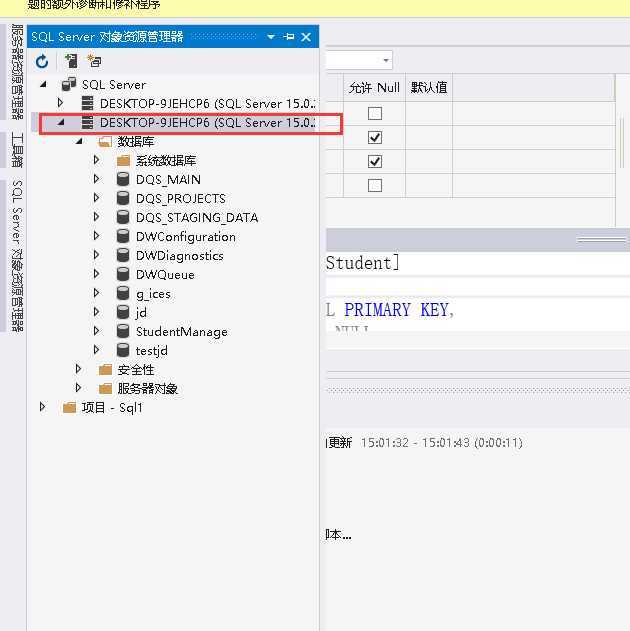This screenshot has height=631, width=630.
Task: Select the StudentManage database icon
Action: (x=123, y=331)
